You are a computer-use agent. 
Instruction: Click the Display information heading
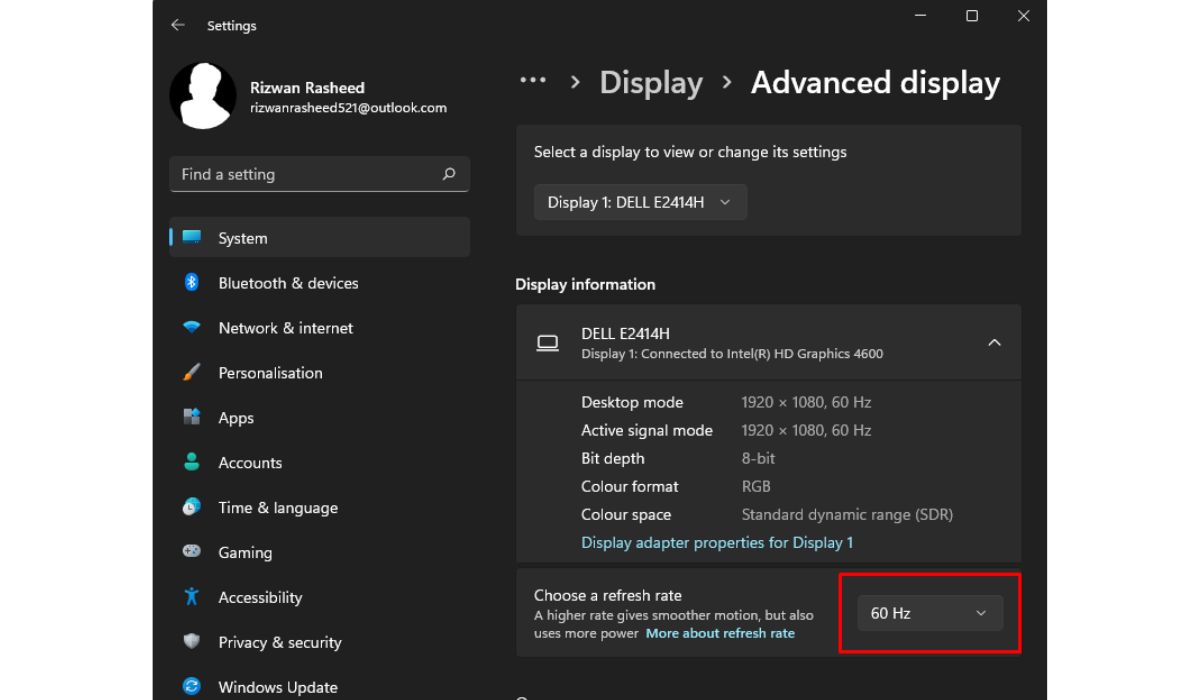585,284
